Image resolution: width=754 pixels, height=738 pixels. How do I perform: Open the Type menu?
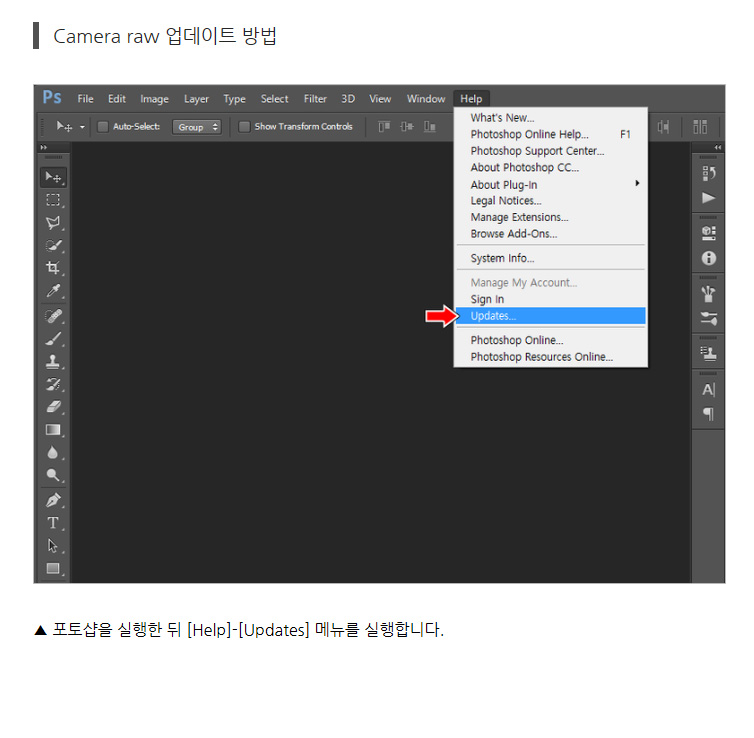tap(234, 99)
